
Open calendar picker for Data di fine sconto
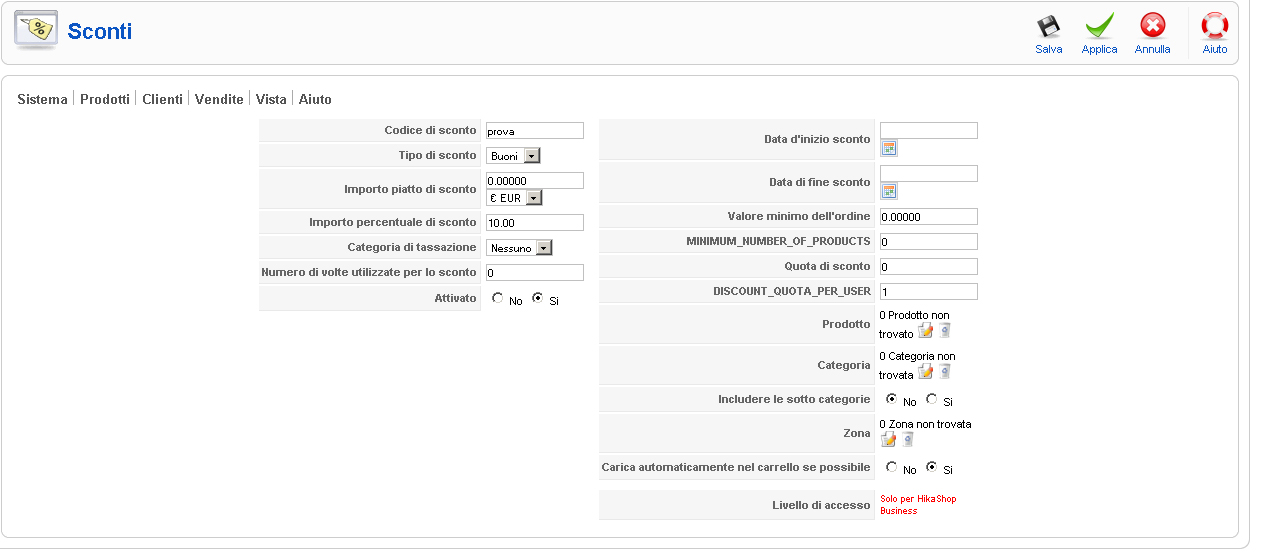[888, 191]
